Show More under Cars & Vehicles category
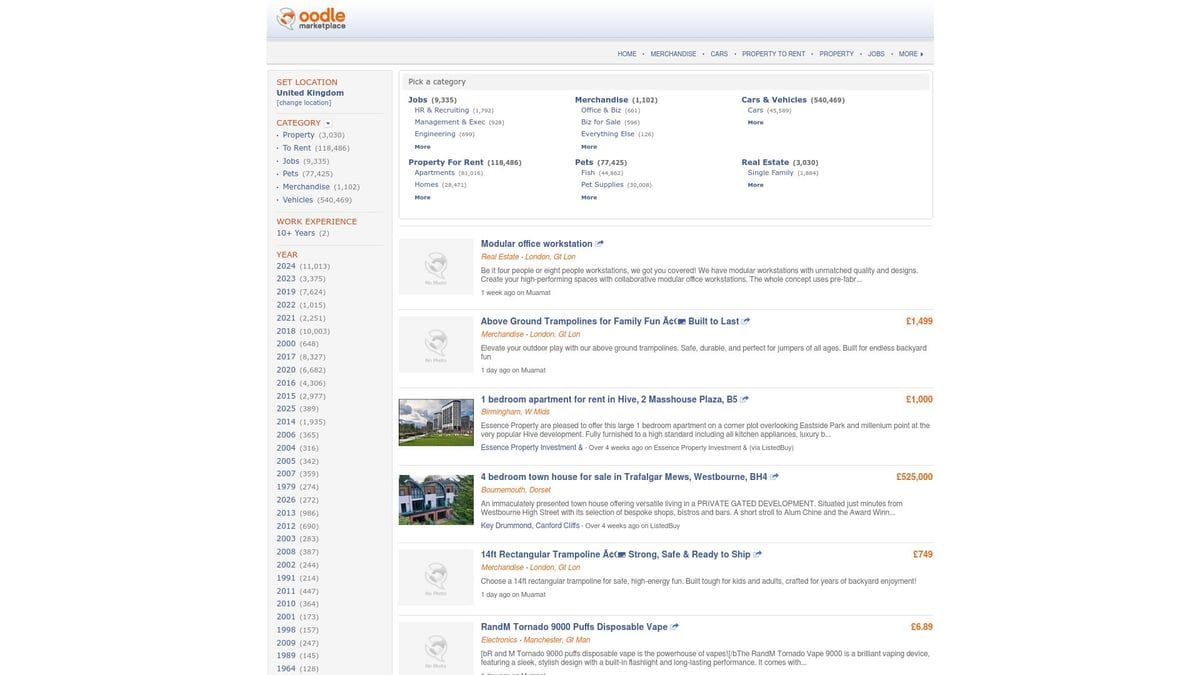The width and height of the screenshot is (1200, 675). click(755, 122)
